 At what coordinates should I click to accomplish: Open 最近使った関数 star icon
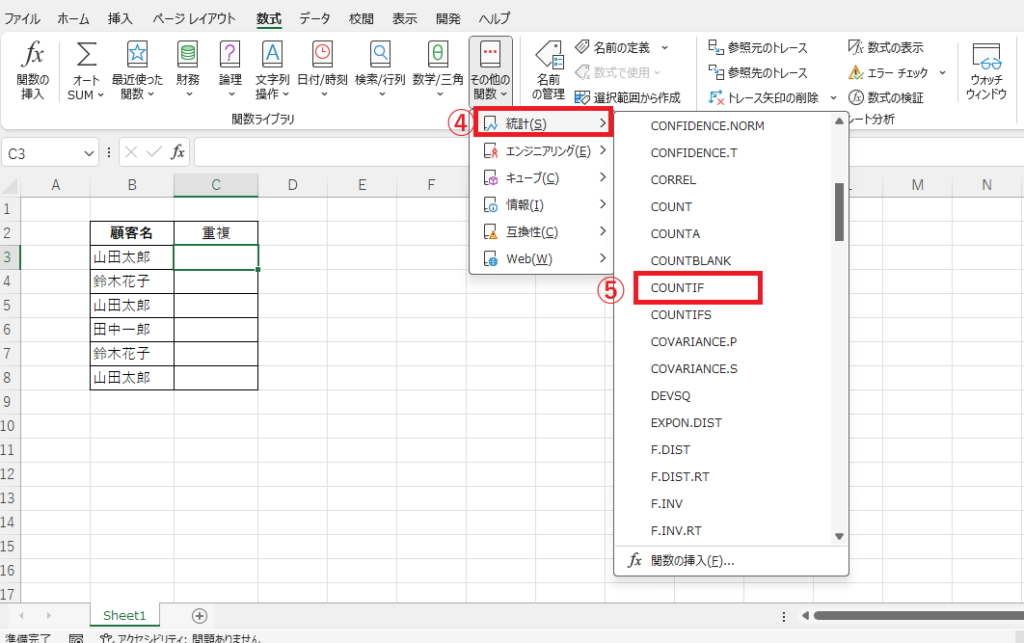(137, 55)
